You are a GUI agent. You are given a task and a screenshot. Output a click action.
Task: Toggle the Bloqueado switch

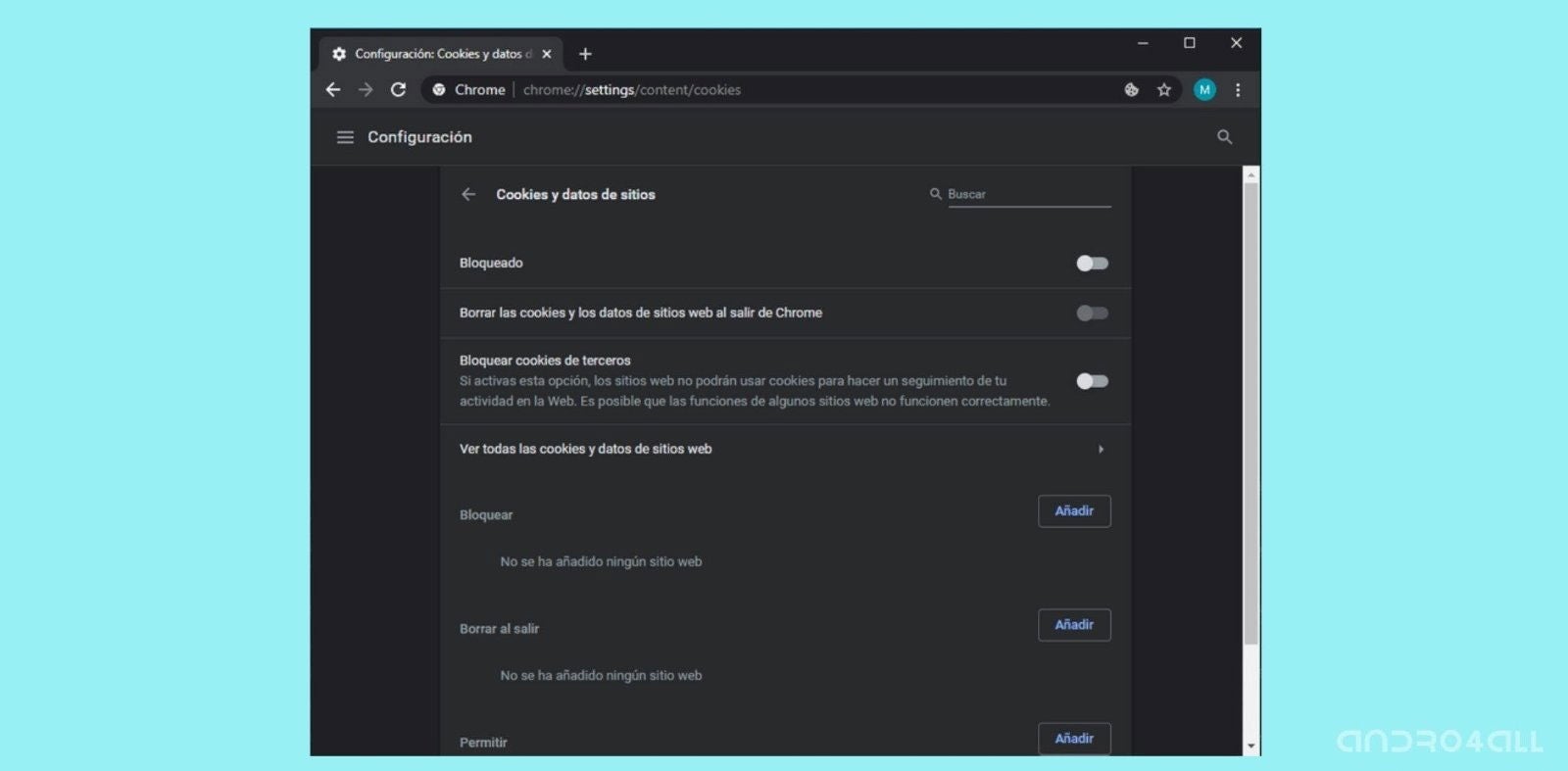(1092, 264)
